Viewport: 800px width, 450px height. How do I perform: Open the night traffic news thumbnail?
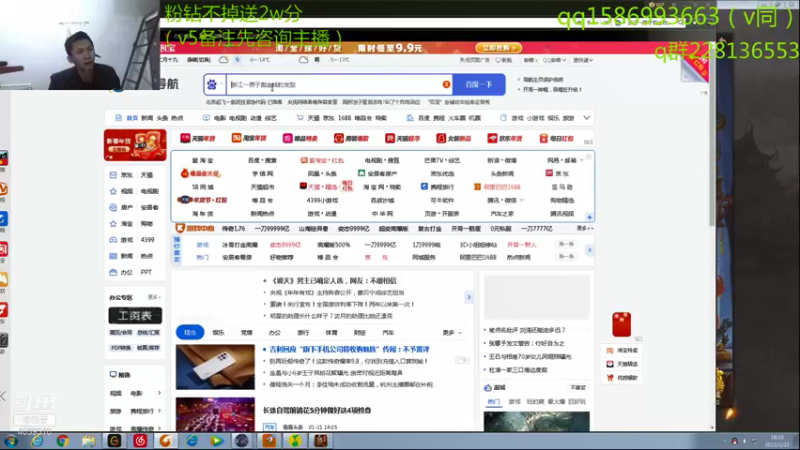coord(215,414)
